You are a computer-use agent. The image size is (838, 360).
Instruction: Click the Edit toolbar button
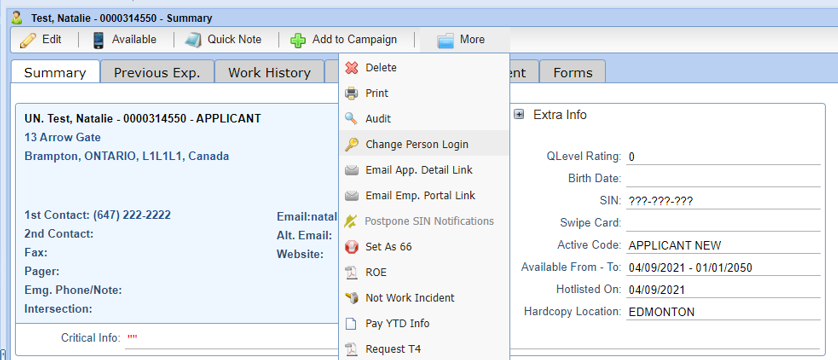pyautogui.click(x=41, y=40)
